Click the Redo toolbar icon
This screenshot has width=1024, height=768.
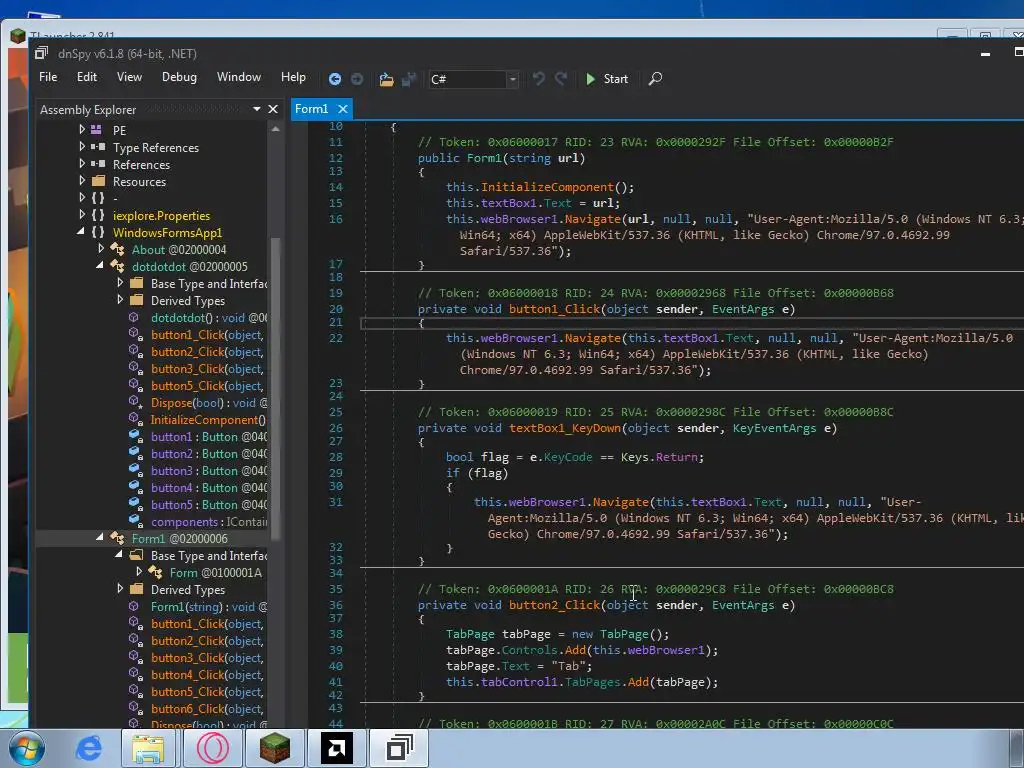[x=560, y=79]
